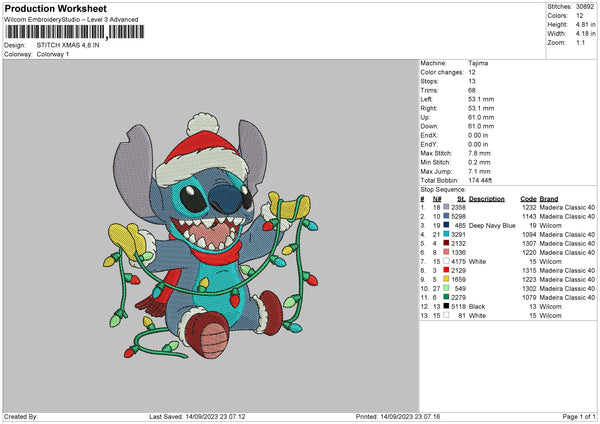Click the "53.1 mm" value in the Right row

pos(481,108)
